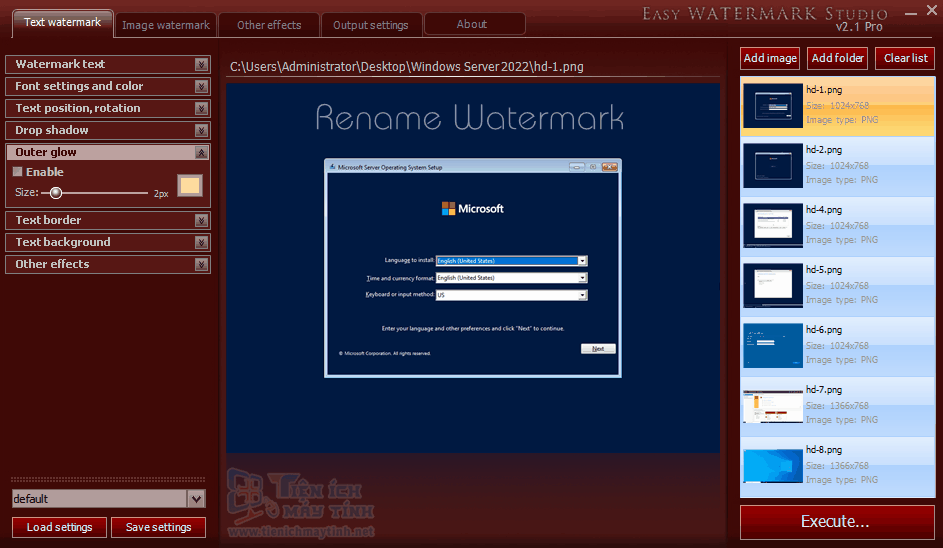Expand the Text background section arrow
The image size is (943, 548).
[x=201, y=242]
